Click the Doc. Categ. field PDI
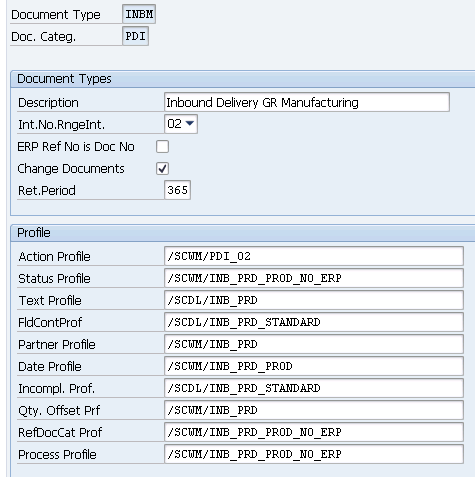Viewport: 475px width, 477px height. [135, 36]
